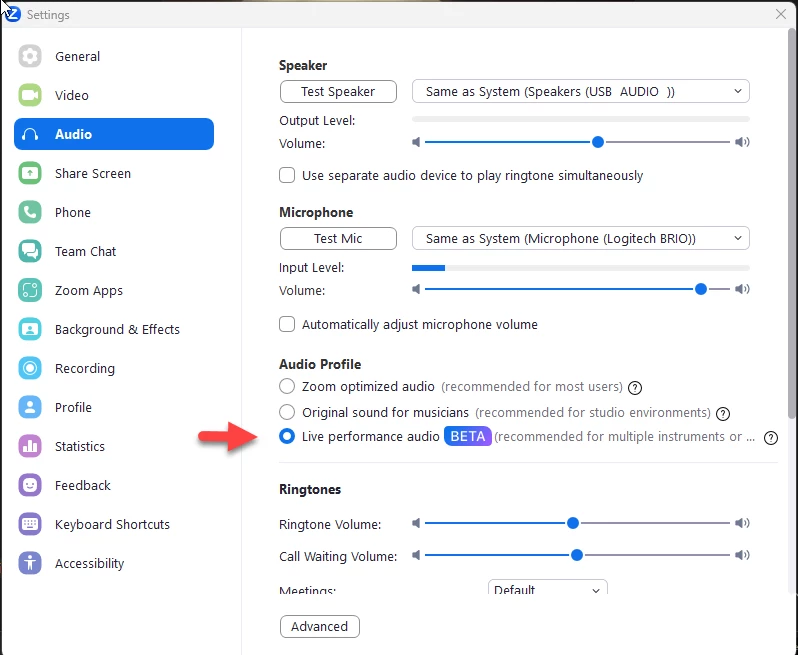Click the settings vertical scrollbar
Image resolution: width=798 pixels, height=655 pixels.
coord(792,224)
